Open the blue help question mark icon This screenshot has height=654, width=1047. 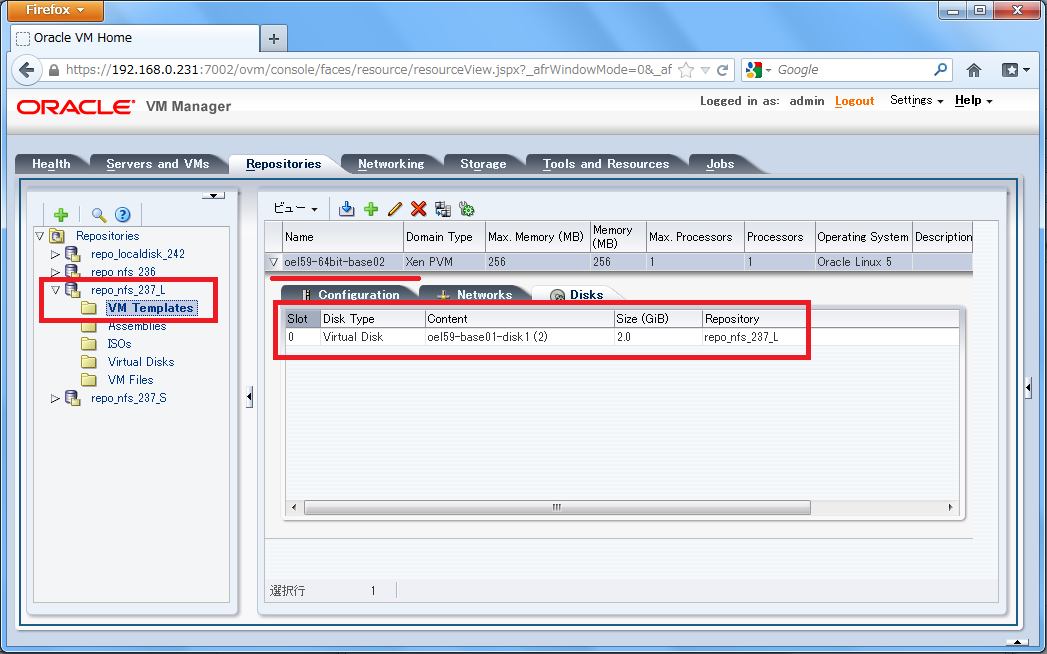pyautogui.click(x=122, y=214)
